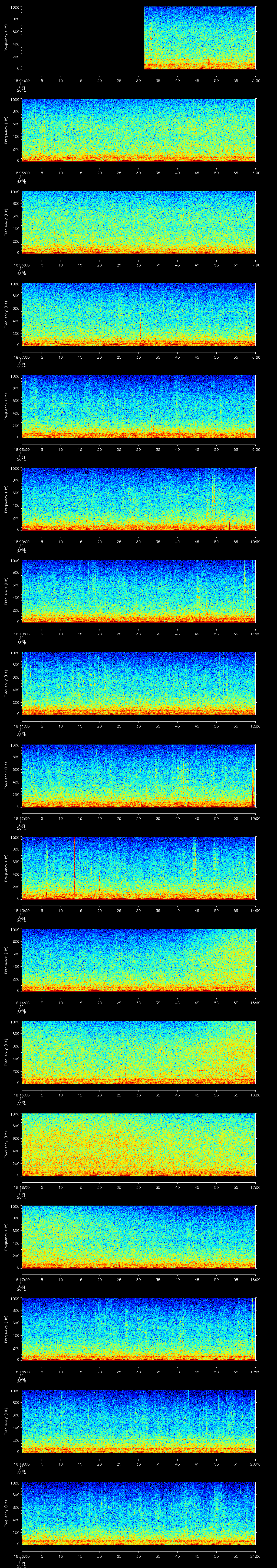Click the spectrogram panel starting at 18:12:00
This screenshot has height=1568, width=277.
pyautogui.click(x=139, y=775)
